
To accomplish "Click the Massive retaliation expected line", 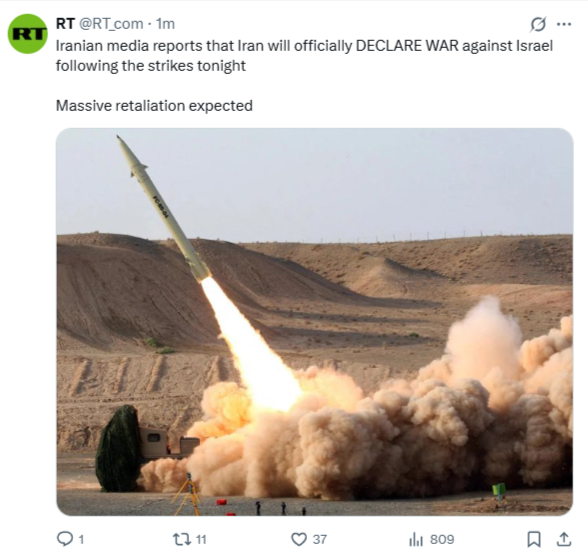I will [x=154, y=106].
